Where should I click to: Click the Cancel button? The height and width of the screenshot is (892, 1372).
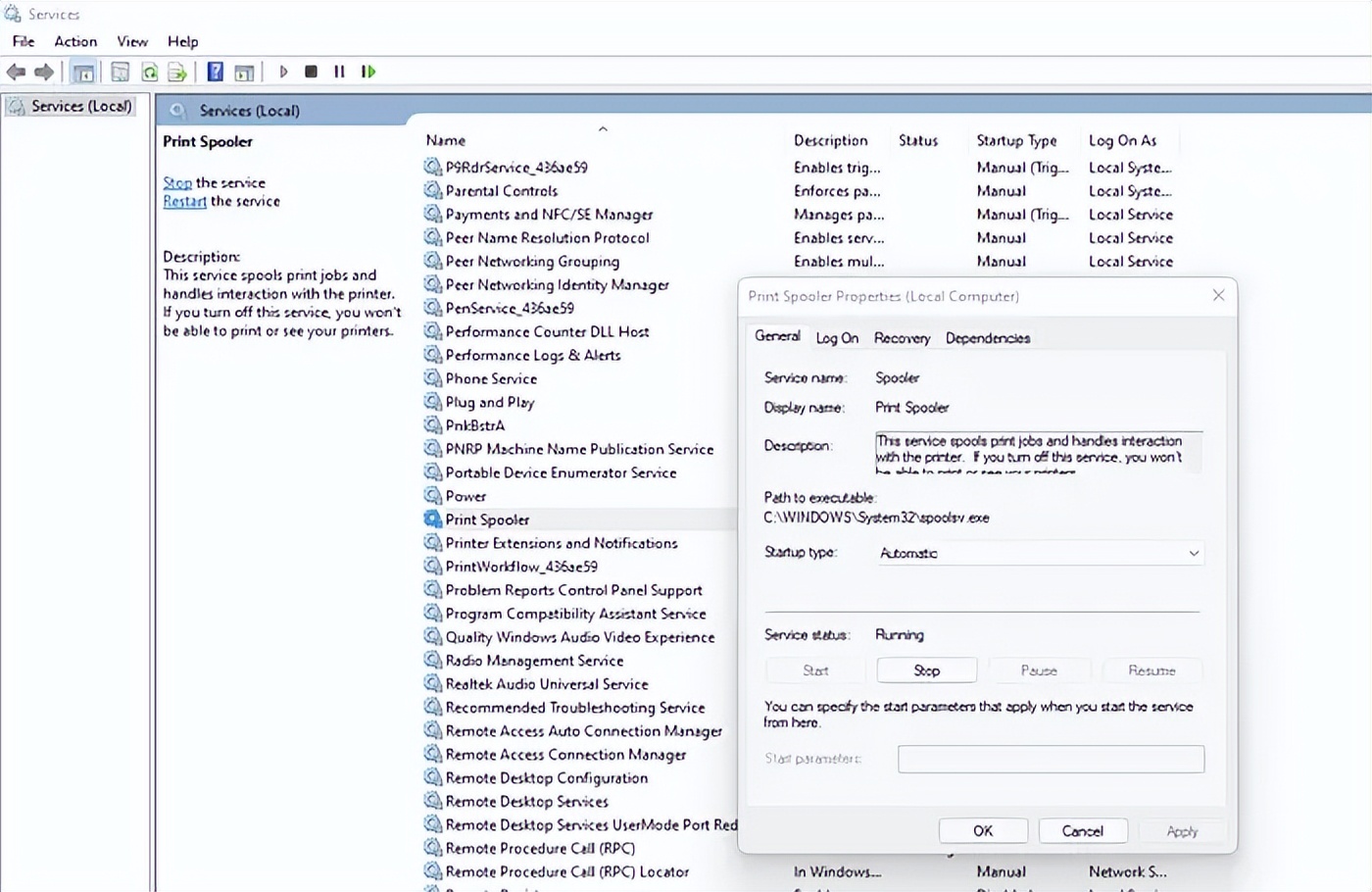[1083, 831]
